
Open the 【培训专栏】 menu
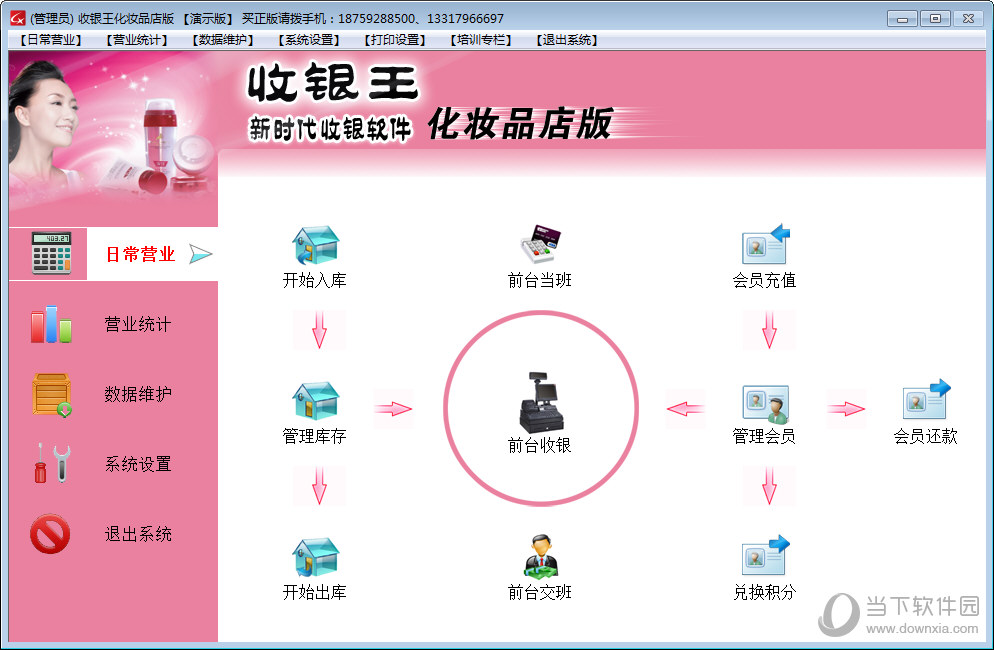click(481, 40)
